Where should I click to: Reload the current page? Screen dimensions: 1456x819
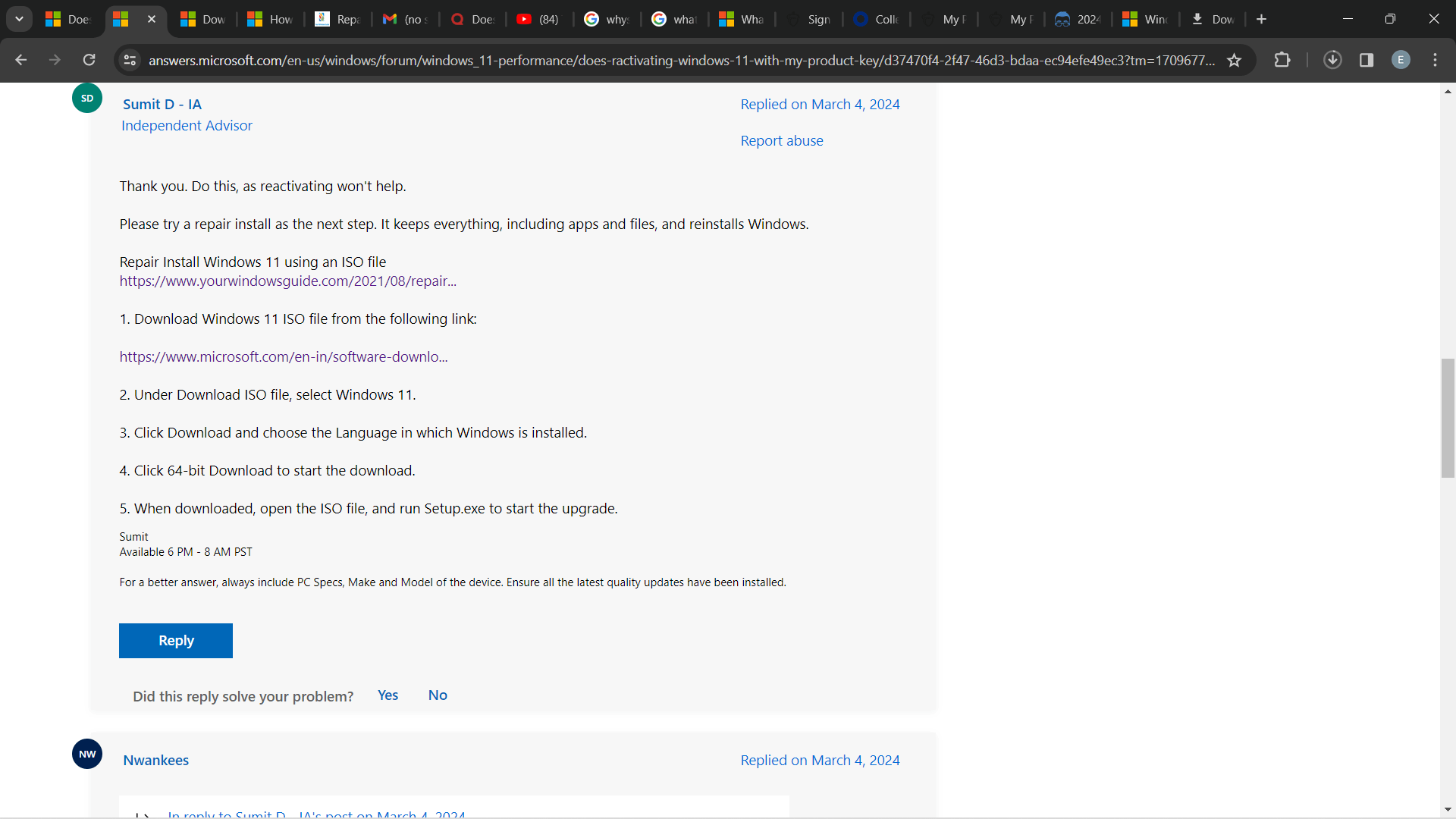[89, 60]
